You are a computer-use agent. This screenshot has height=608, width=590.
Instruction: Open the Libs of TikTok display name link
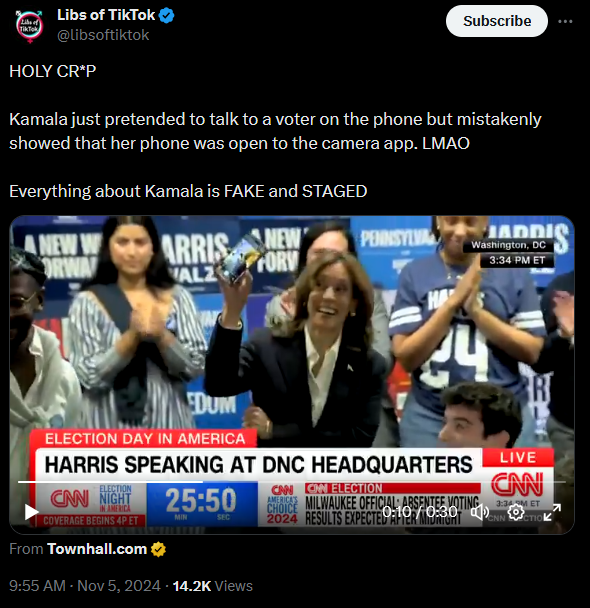point(105,15)
